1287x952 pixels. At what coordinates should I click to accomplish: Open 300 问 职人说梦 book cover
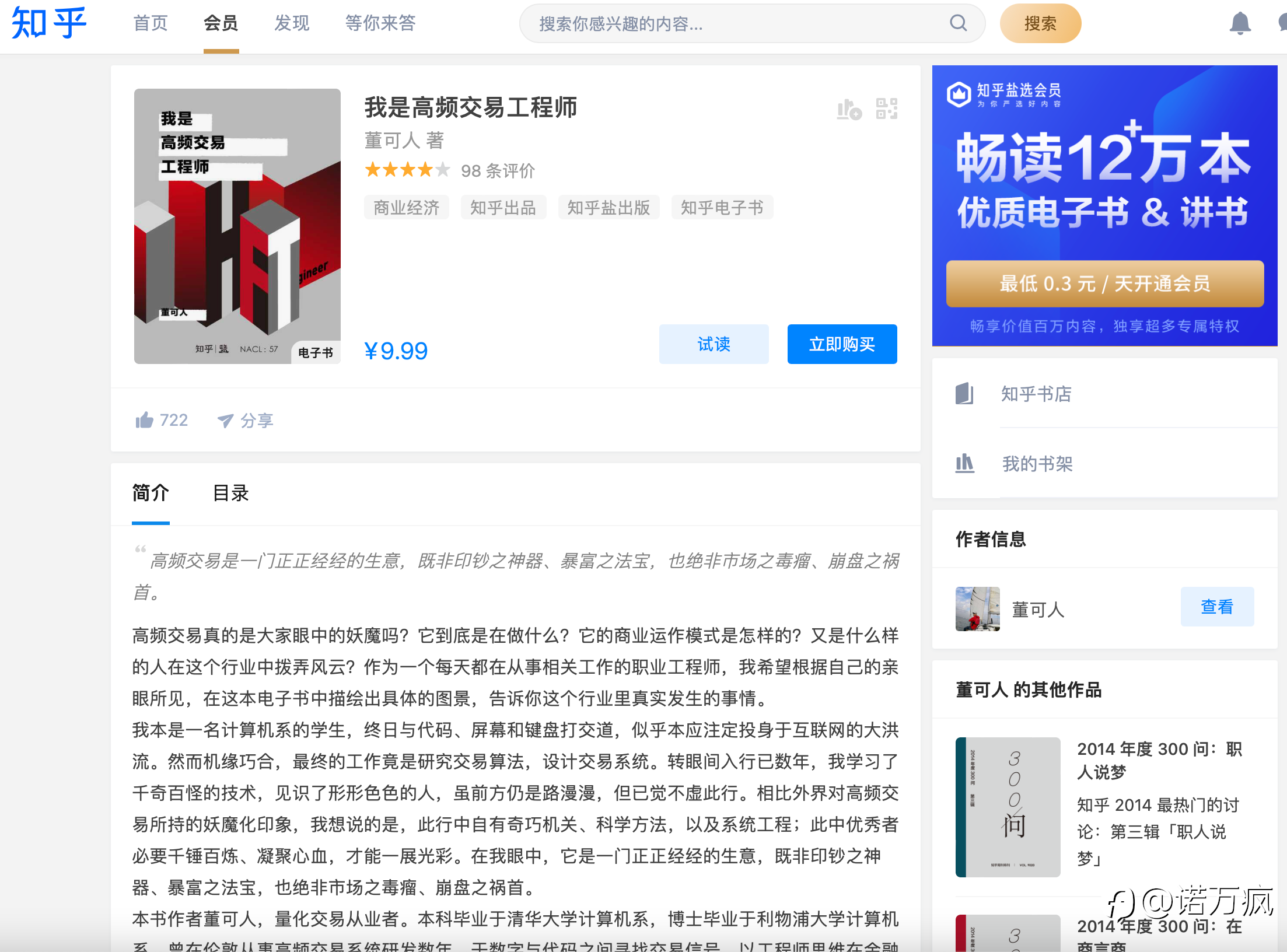point(1008,807)
